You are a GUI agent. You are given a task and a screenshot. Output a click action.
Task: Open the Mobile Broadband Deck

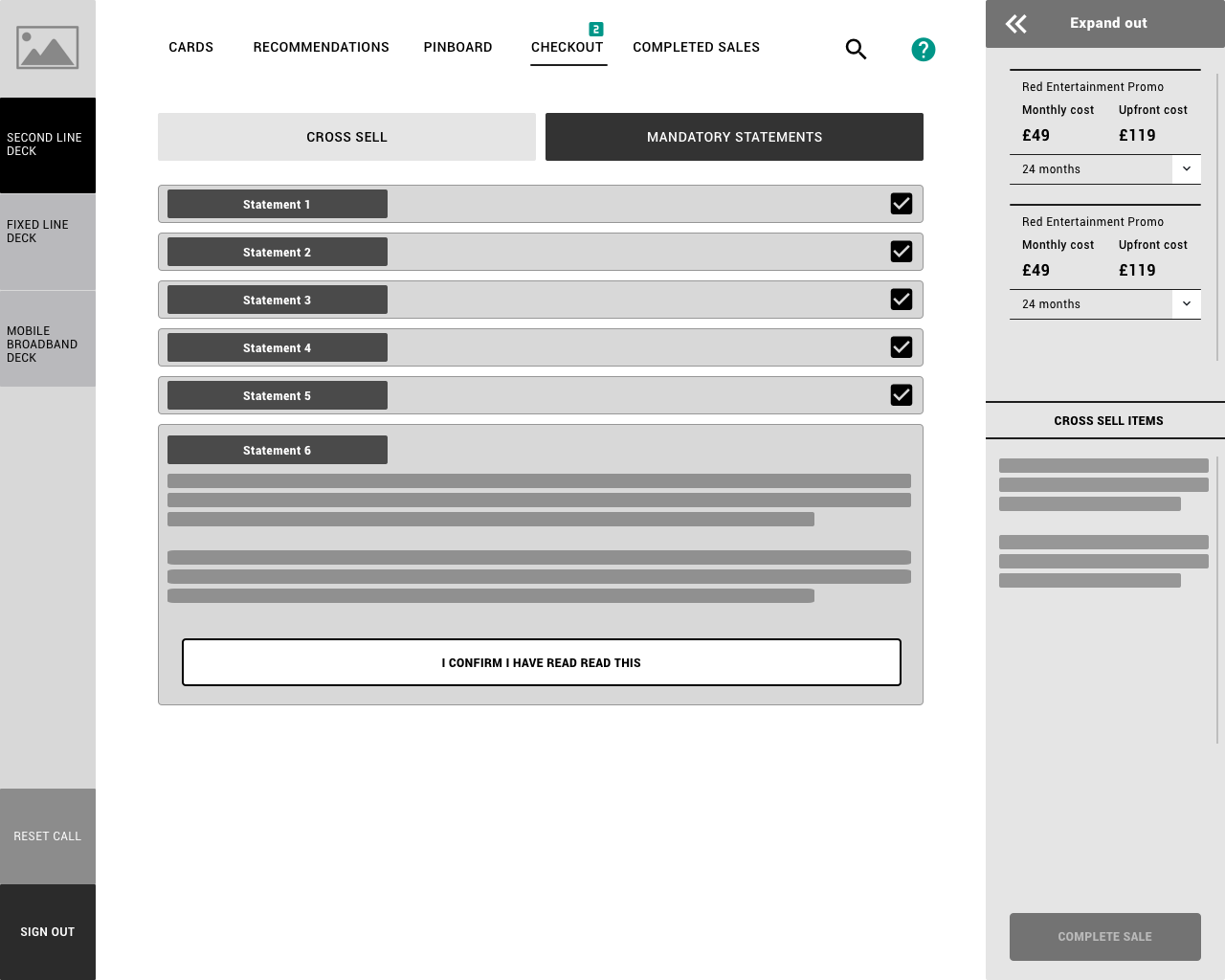coord(48,339)
